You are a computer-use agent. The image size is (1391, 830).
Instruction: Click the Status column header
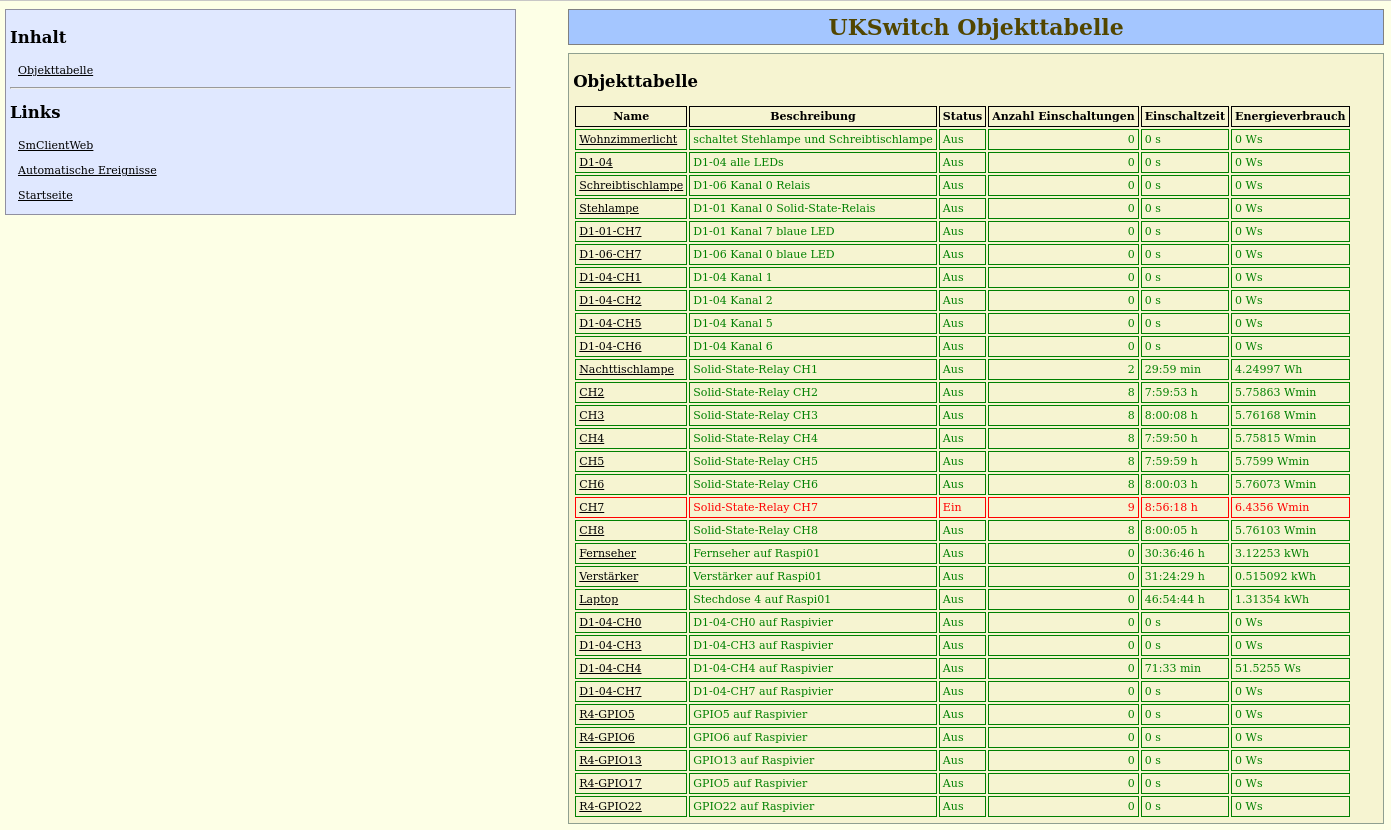(x=962, y=116)
